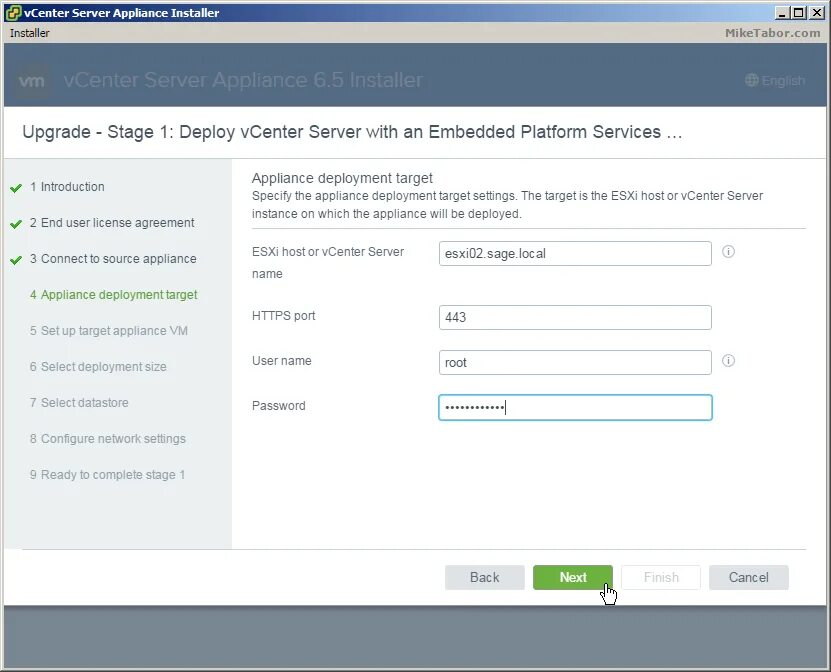Click the globe language icon
Viewport: 831px width, 672px height.
752,80
